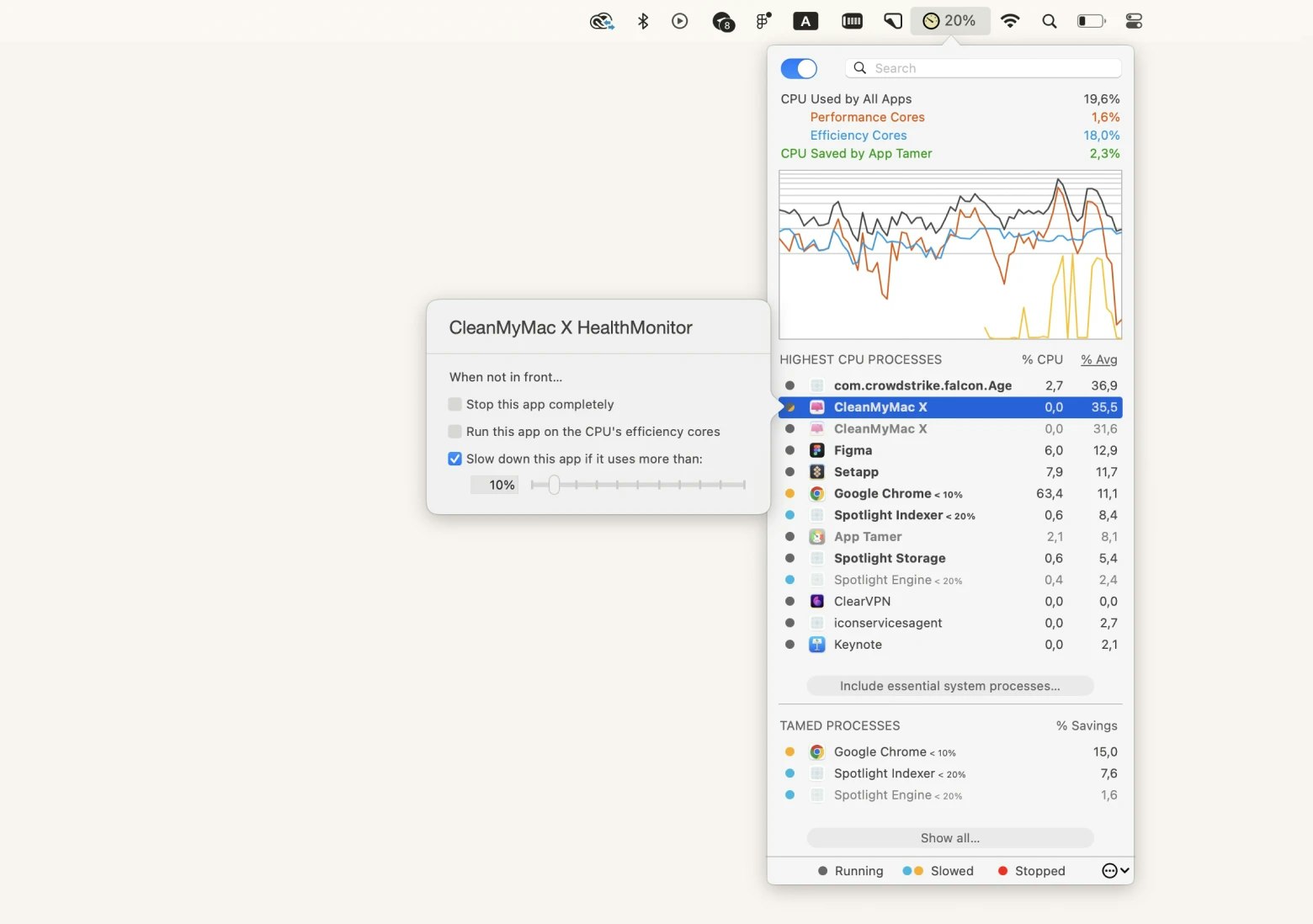The width and height of the screenshot is (1313, 924).
Task: Click the highlighted CleanMyMac X icon
Action: coord(816,407)
